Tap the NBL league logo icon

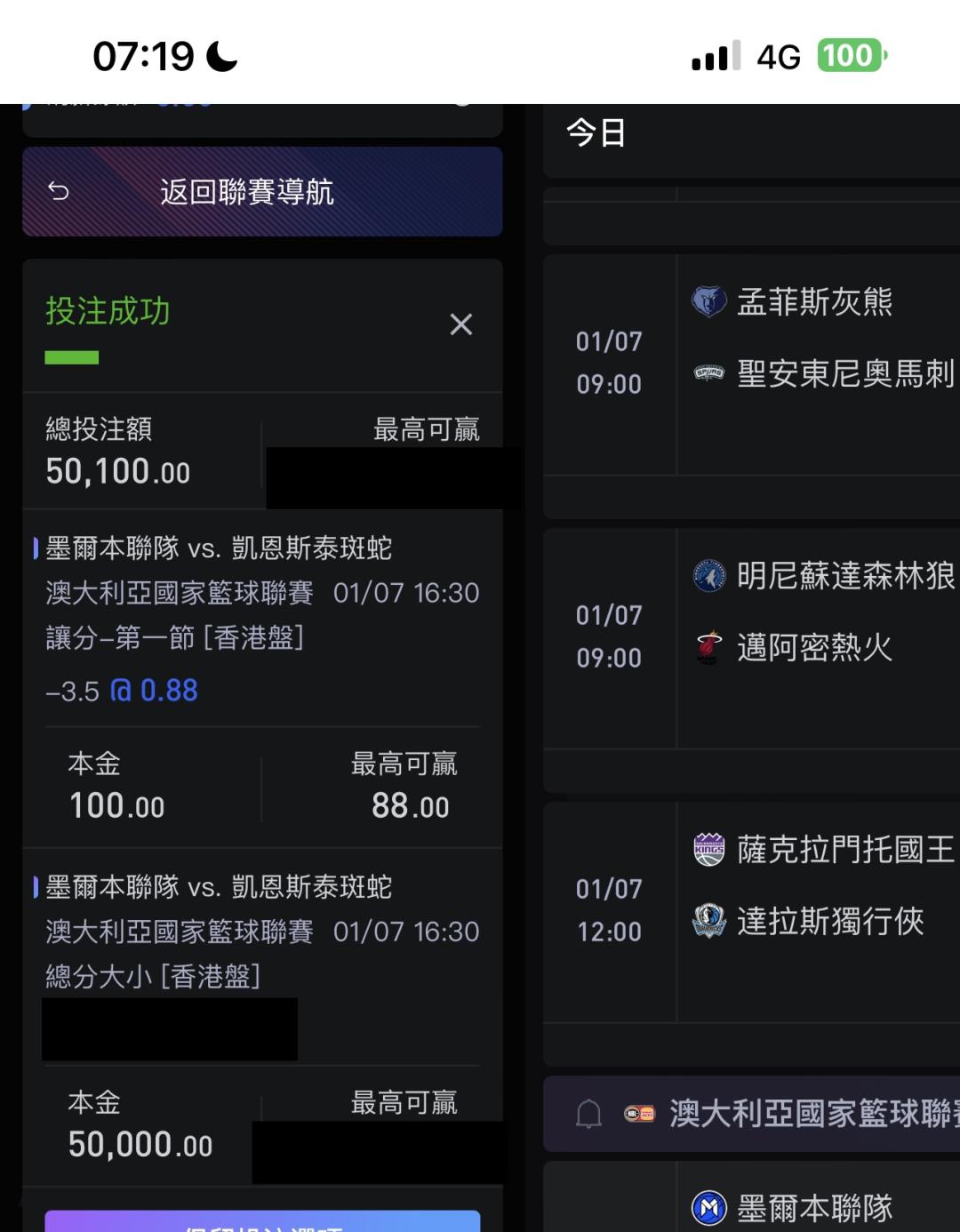(639, 1113)
